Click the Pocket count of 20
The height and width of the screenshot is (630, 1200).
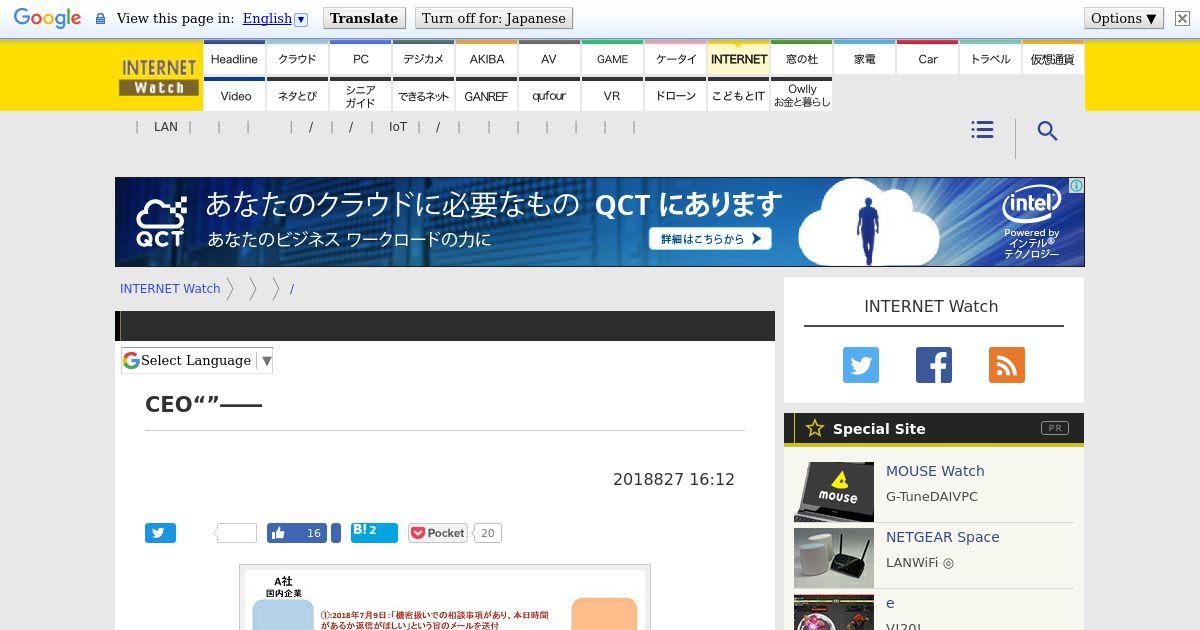click(x=487, y=533)
